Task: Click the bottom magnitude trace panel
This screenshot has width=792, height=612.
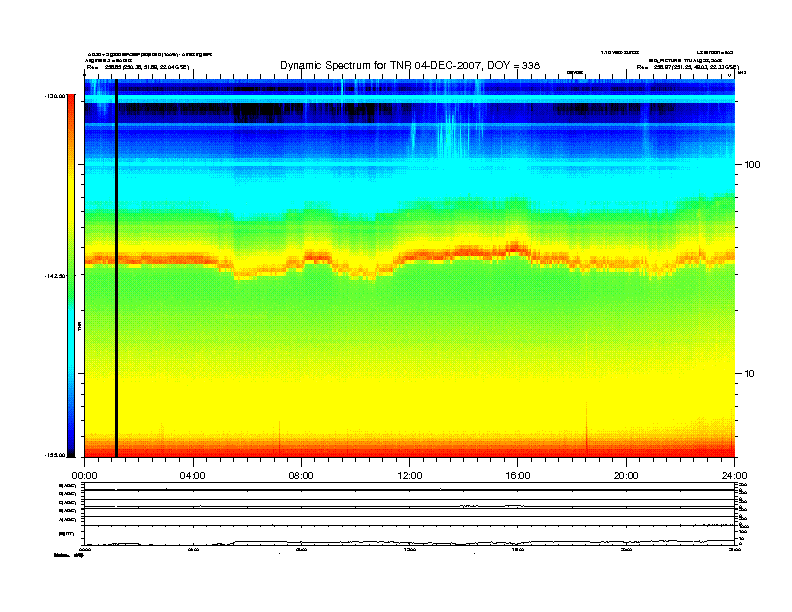Action: pos(409,535)
